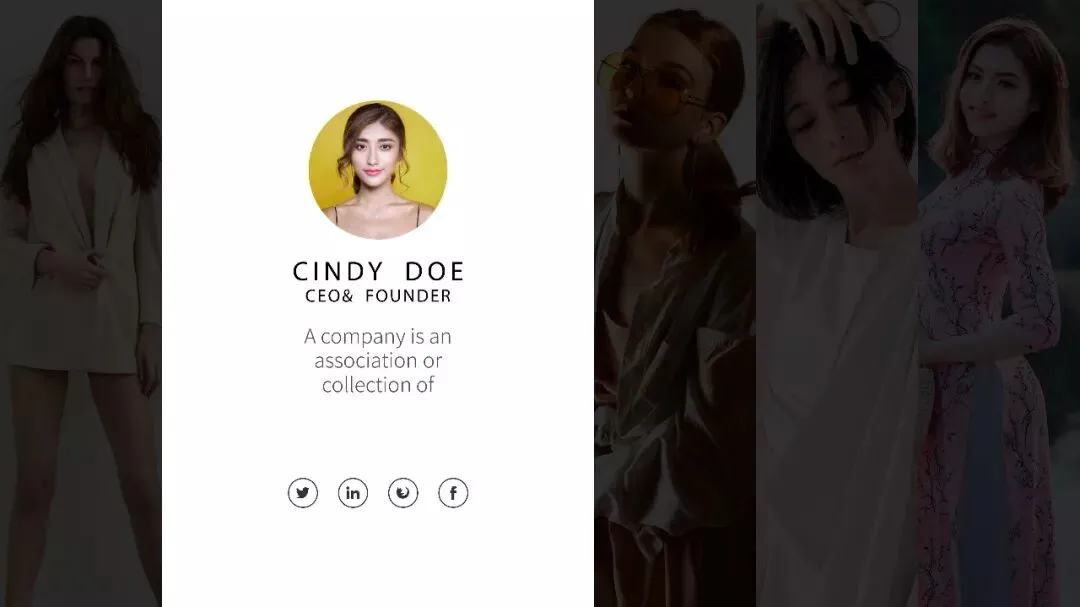Click the text line 'collection of'
This screenshot has width=1080, height=607.
pyautogui.click(x=378, y=385)
